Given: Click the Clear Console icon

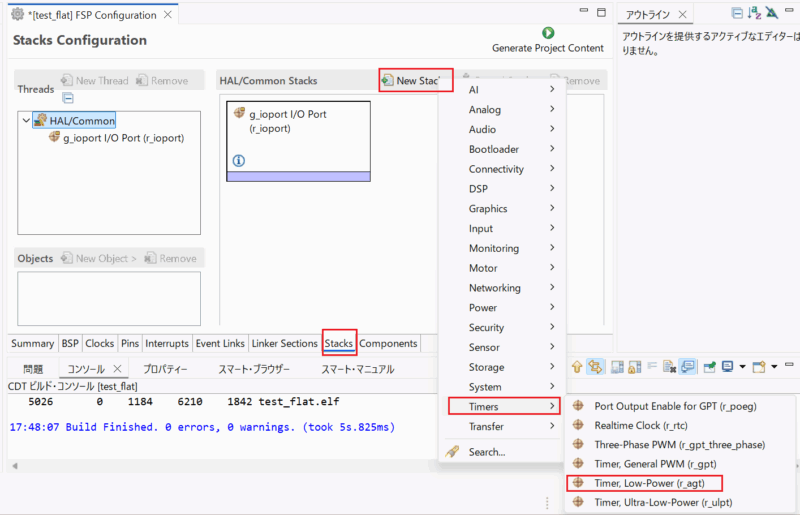Looking at the screenshot, I should (x=619, y=367).
